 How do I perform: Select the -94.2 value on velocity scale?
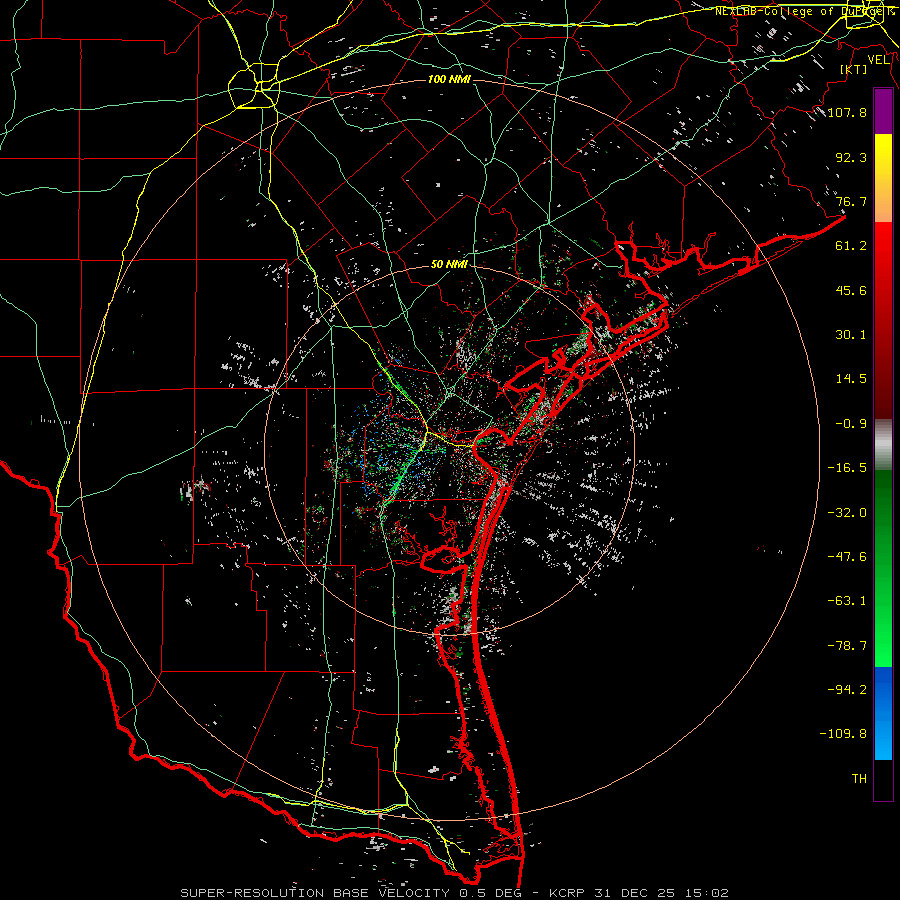(847, 690)
